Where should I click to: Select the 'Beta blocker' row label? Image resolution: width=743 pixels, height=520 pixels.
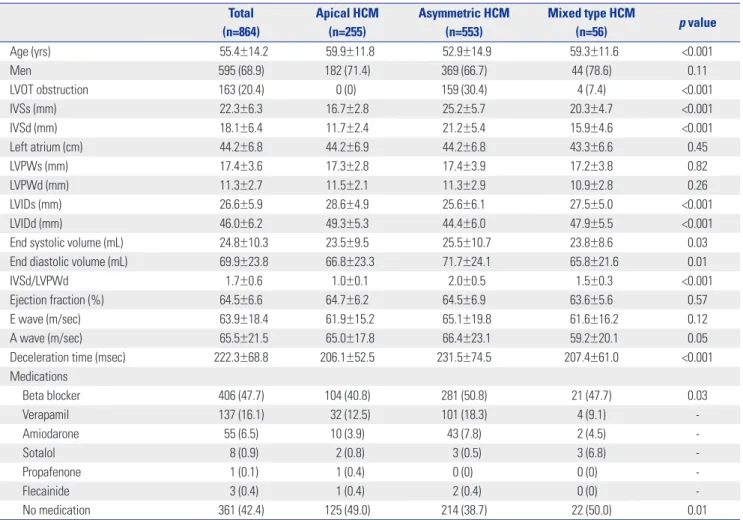(x=51, y=395)
